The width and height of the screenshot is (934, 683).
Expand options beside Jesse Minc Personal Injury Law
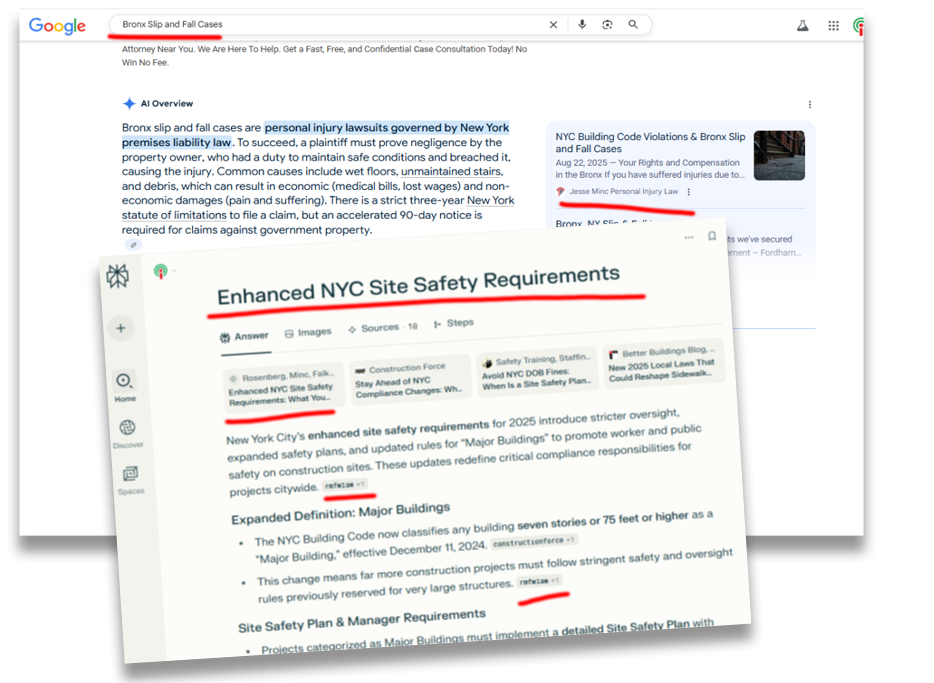tap(688, 191)
